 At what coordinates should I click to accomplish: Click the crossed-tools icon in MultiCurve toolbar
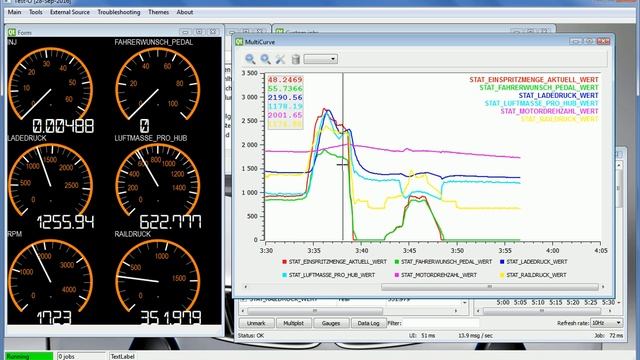[x=280, y=59]
